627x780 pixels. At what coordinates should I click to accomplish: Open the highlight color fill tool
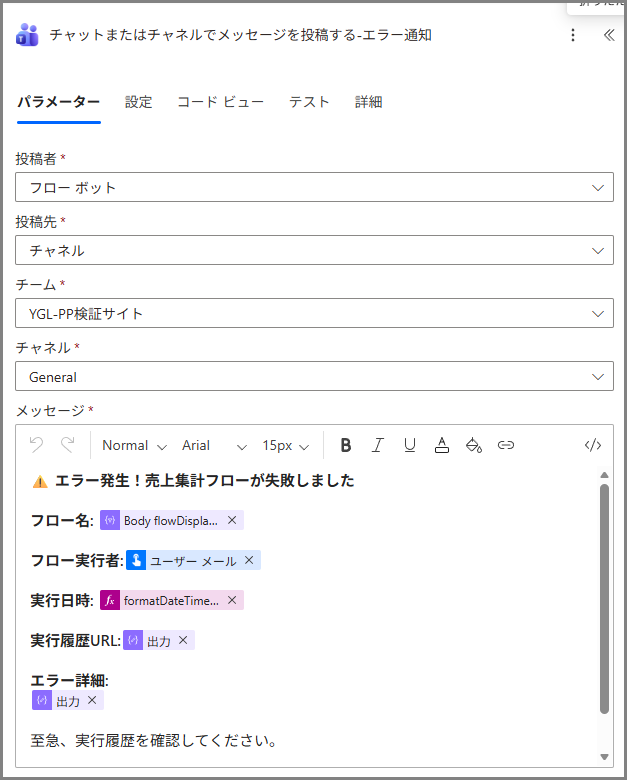click(x=474, y=445)
